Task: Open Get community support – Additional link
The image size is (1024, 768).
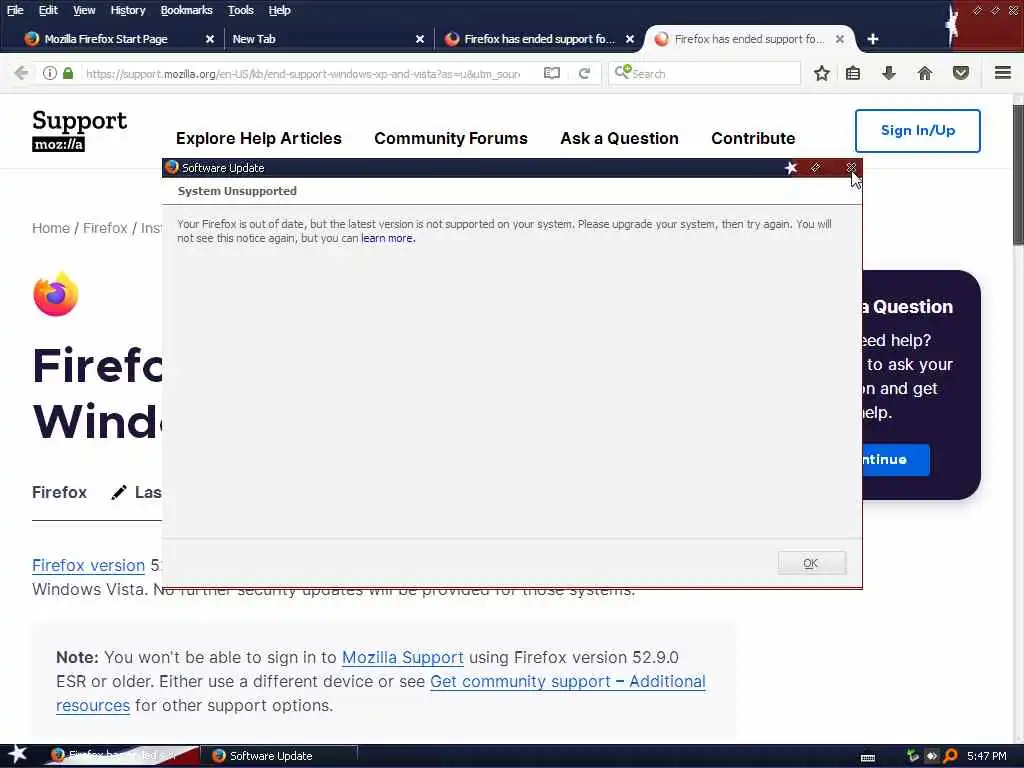Action: click(x=568, y=682)
